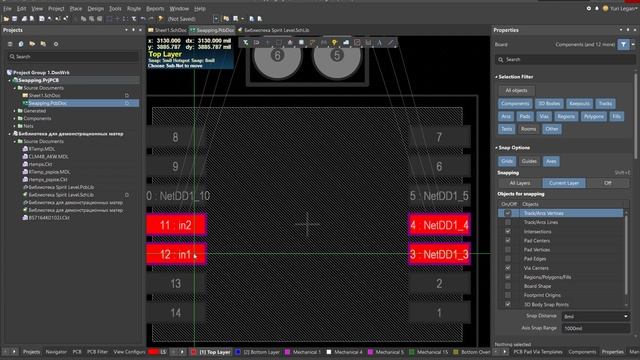Click the open folder icon in Projects panel
The image size is (640, 360).
[x=32, y=44]
